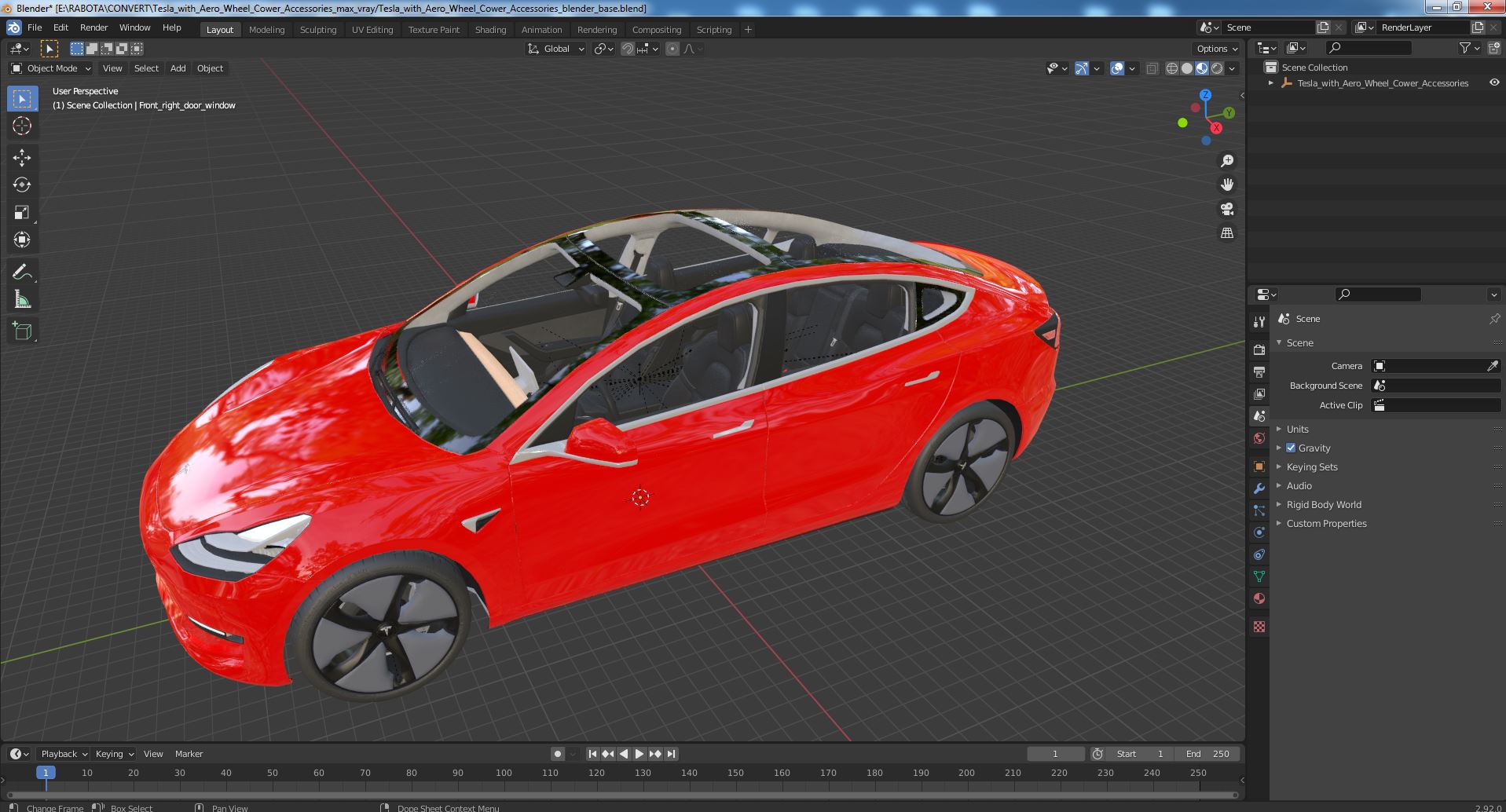Open Material properties tab
1506x812 pixels.
point(1259,598)
